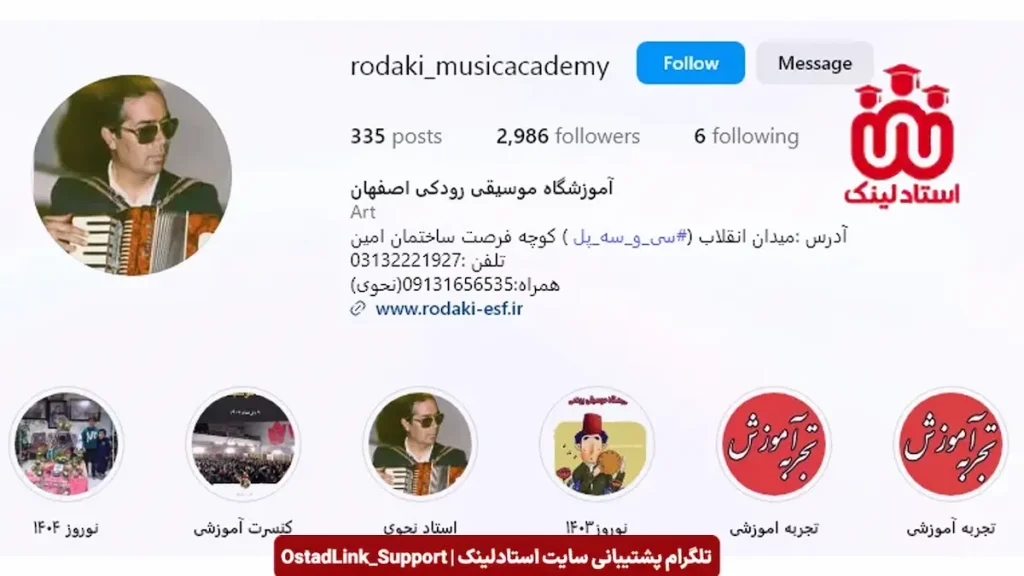Click the link chain icon beside the website
Viewport: 1024px width, 576px height.
point(358,308)
